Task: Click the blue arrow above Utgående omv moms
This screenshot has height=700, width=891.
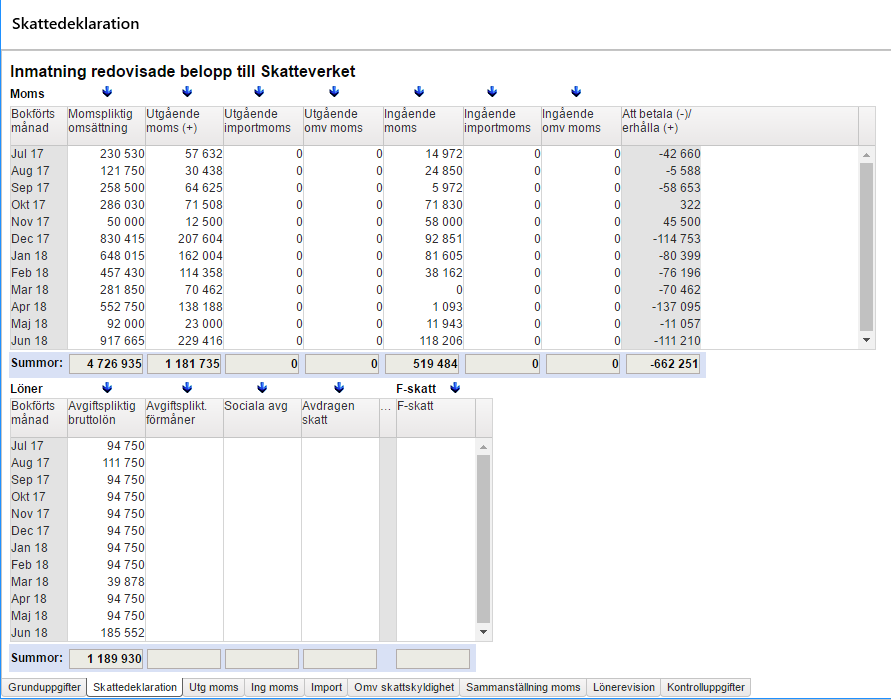Action: [x=334, y=91]
